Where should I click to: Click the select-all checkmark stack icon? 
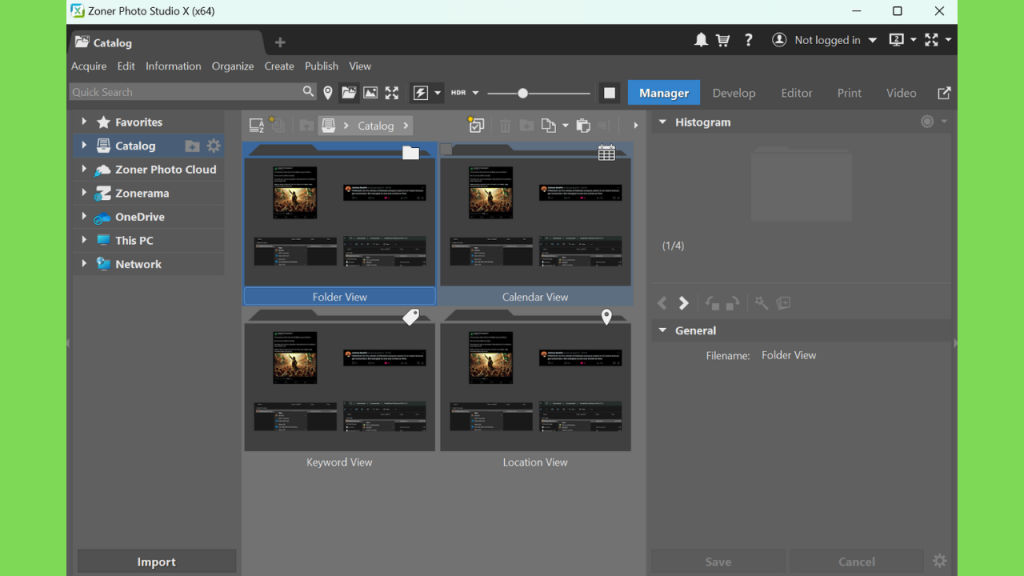[x=476, y=125]
